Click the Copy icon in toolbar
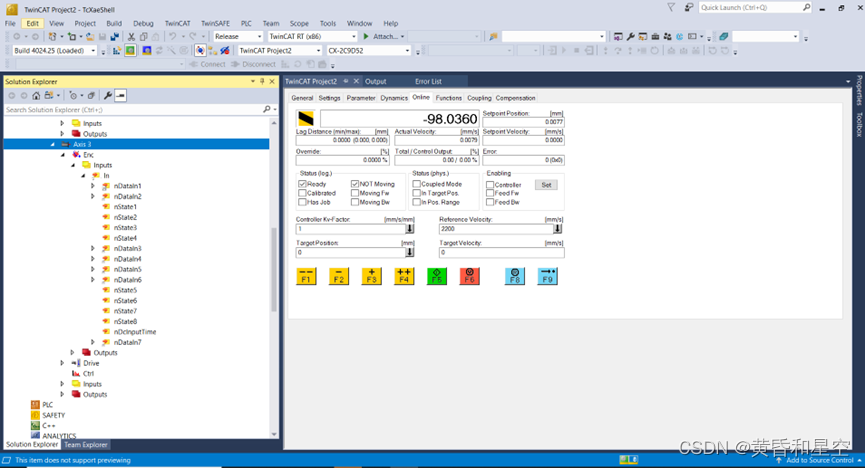 click(x=143, y=36)
